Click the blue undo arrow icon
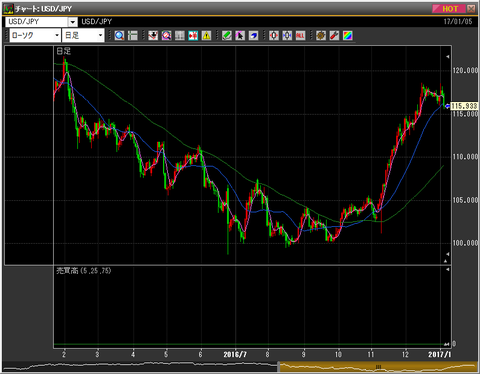 pyautogui.click(x=253, y=35)
